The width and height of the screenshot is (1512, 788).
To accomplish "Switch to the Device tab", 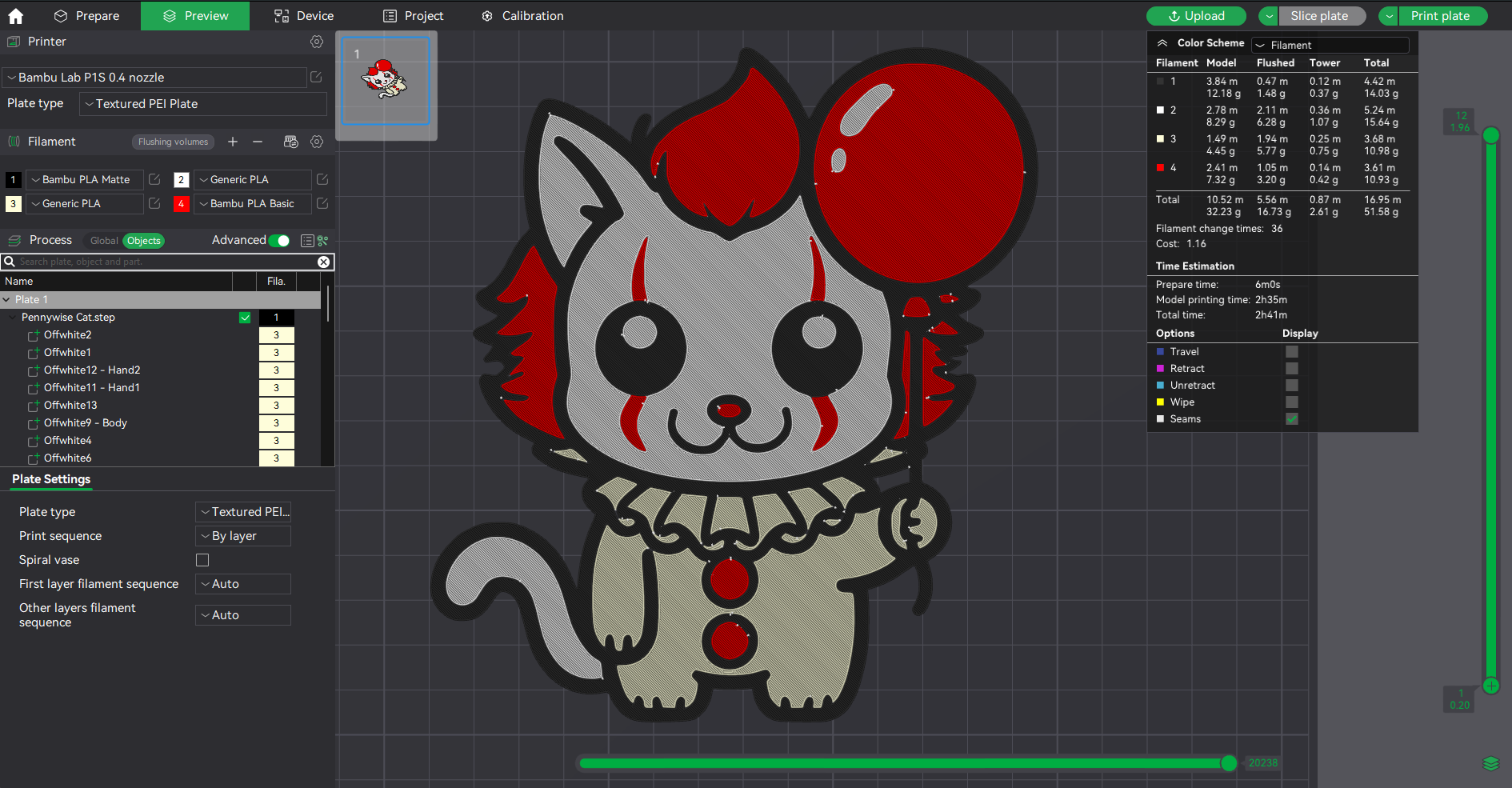I will pos(304,16).
